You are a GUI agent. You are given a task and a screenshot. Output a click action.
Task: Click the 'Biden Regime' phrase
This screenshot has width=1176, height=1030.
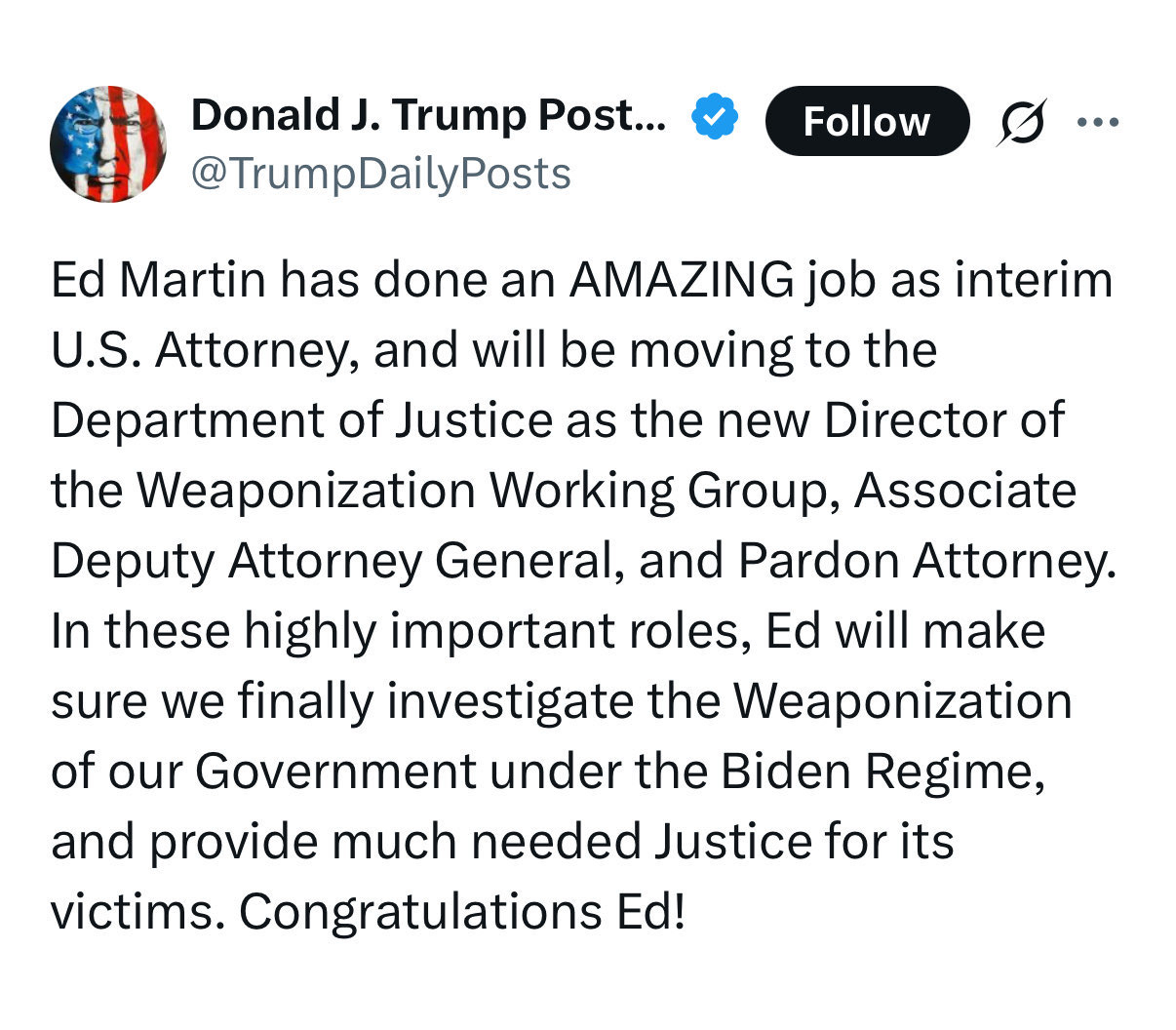[x=883, y=772]
